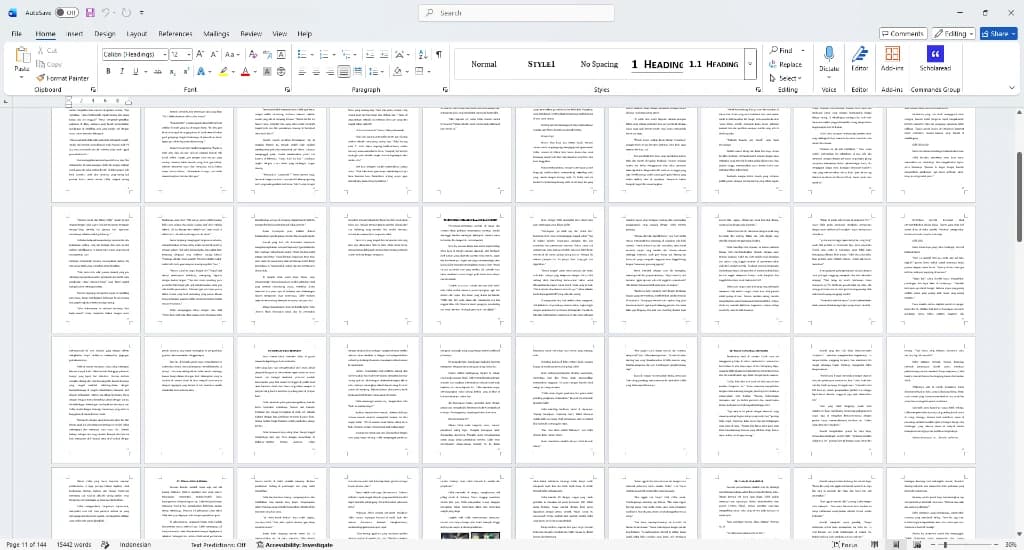Apply the No Spacing style
This screenshot has width=1024, height=550.
pyautogui.click(x=599, y=64)
